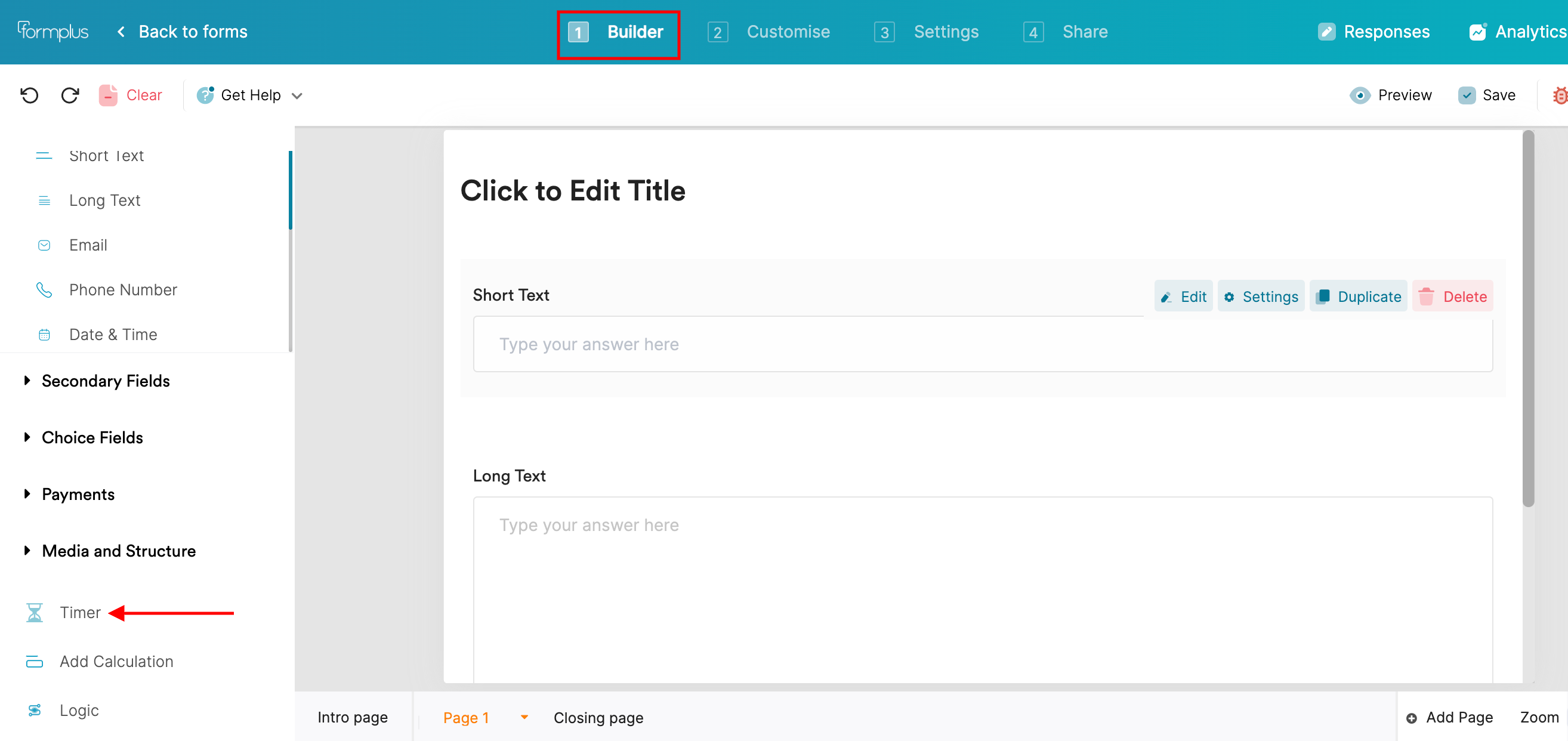Click the red bug report icon
The image size is (1568, 741).
coord(1560,95)
